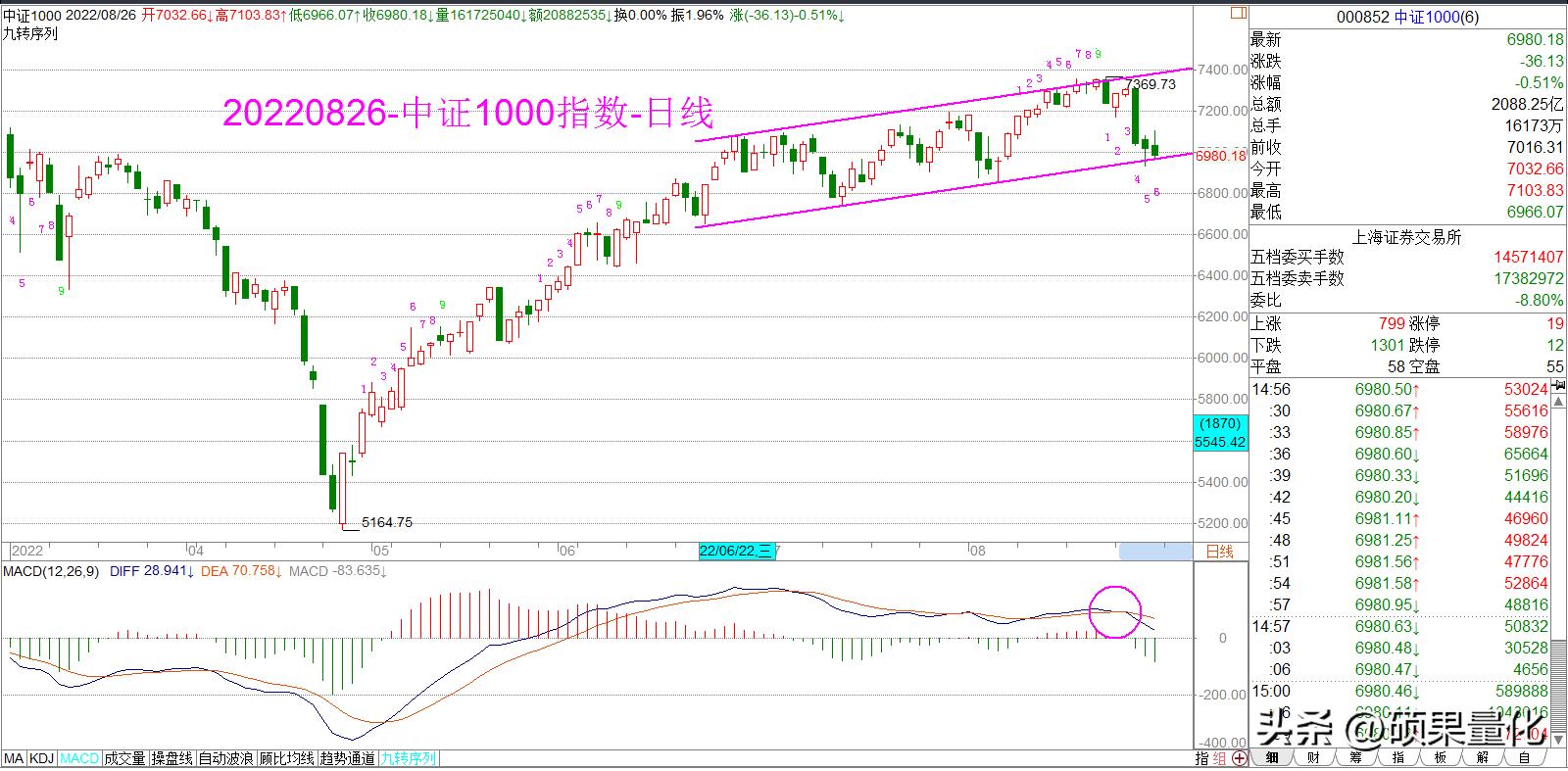Click the 上海证券交易所 label
Image resolution: width=1568 pixels, height=771 pixels.
point(1406,237)
